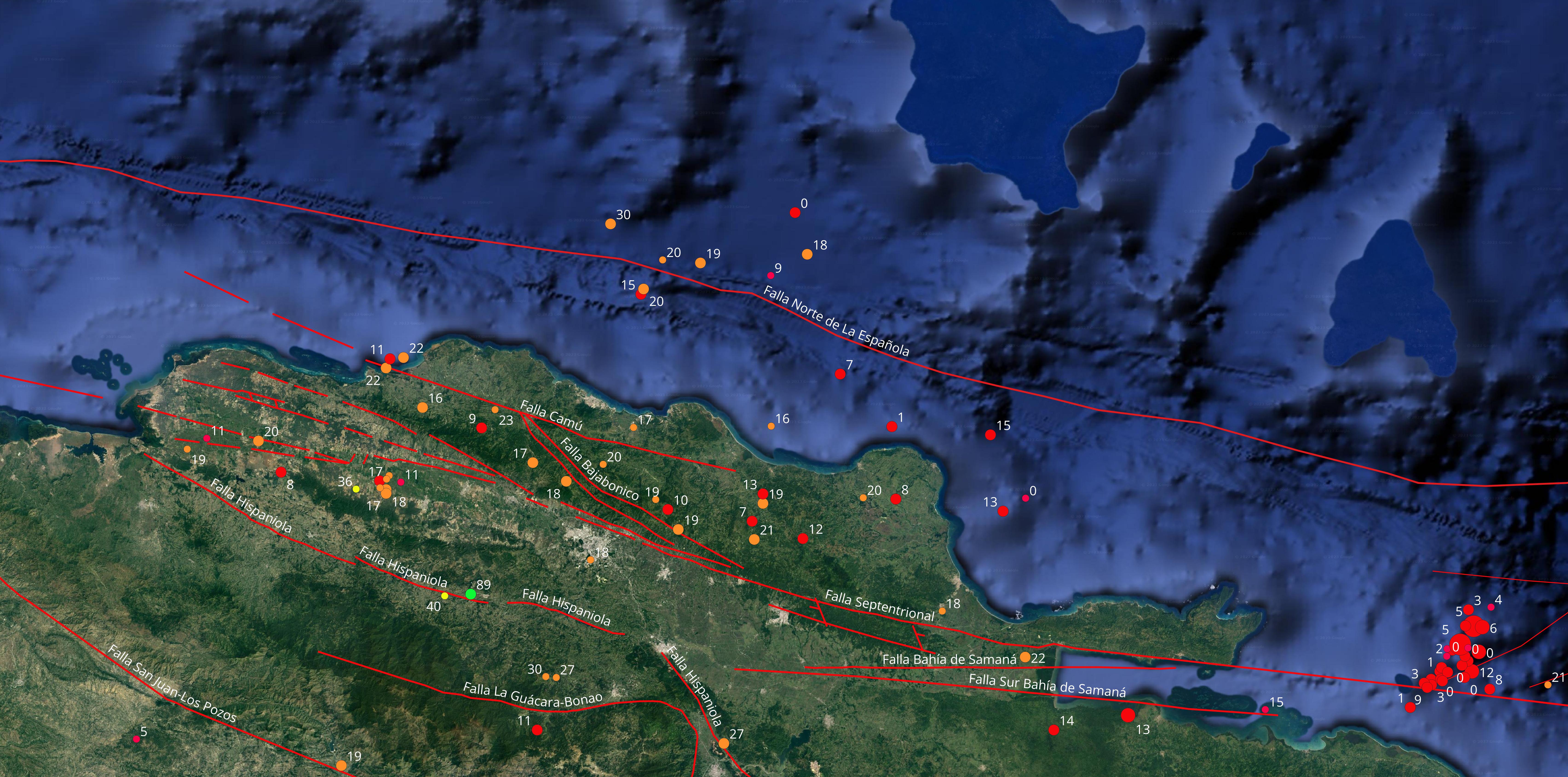The image size is (1568, 777).
Task: Select the large red marker labeled 13 near Samaná Bay
Action: pyautogui.click(x=1128, y=716)
